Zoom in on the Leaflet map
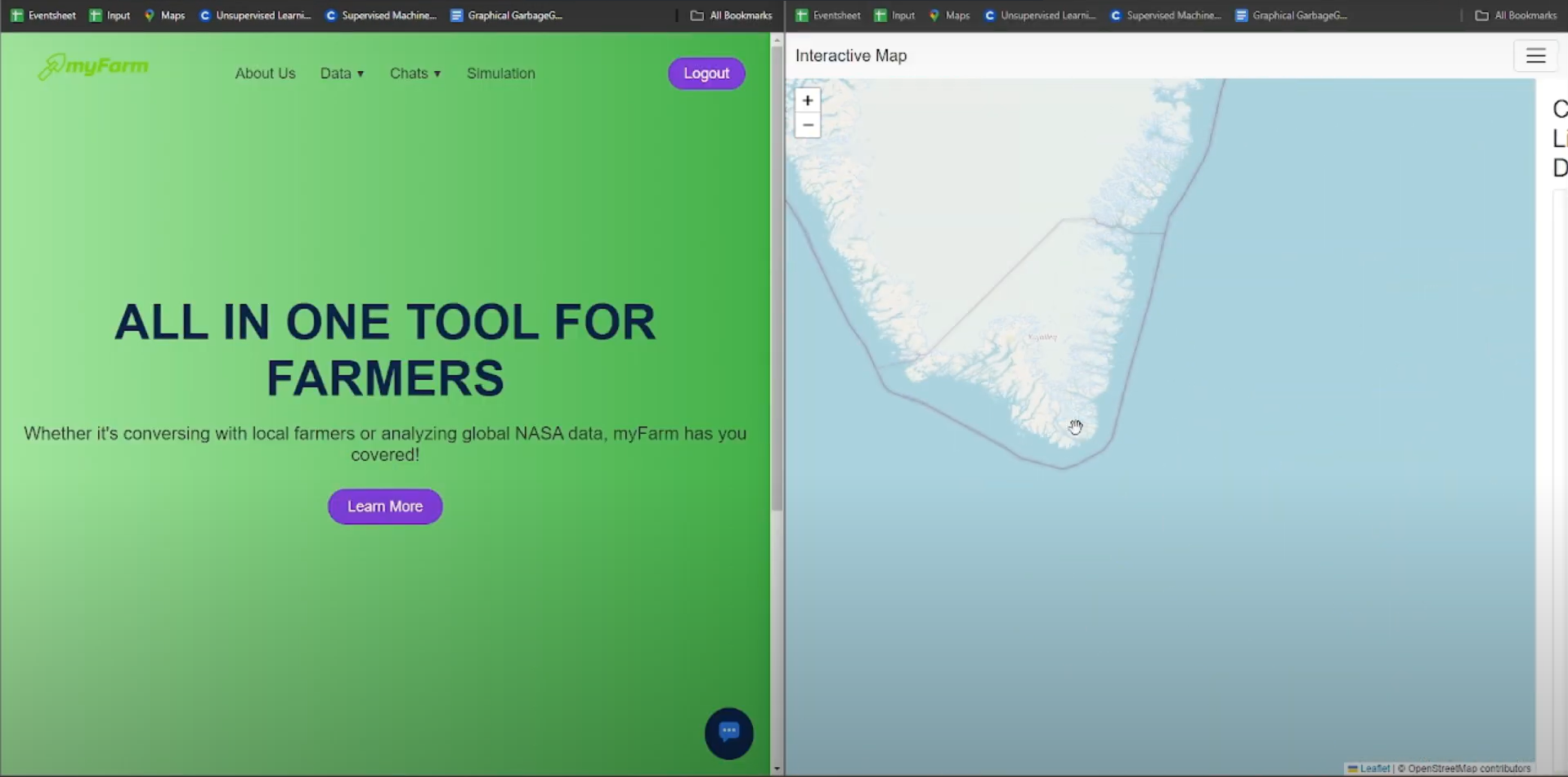 (x=807, y=100)
